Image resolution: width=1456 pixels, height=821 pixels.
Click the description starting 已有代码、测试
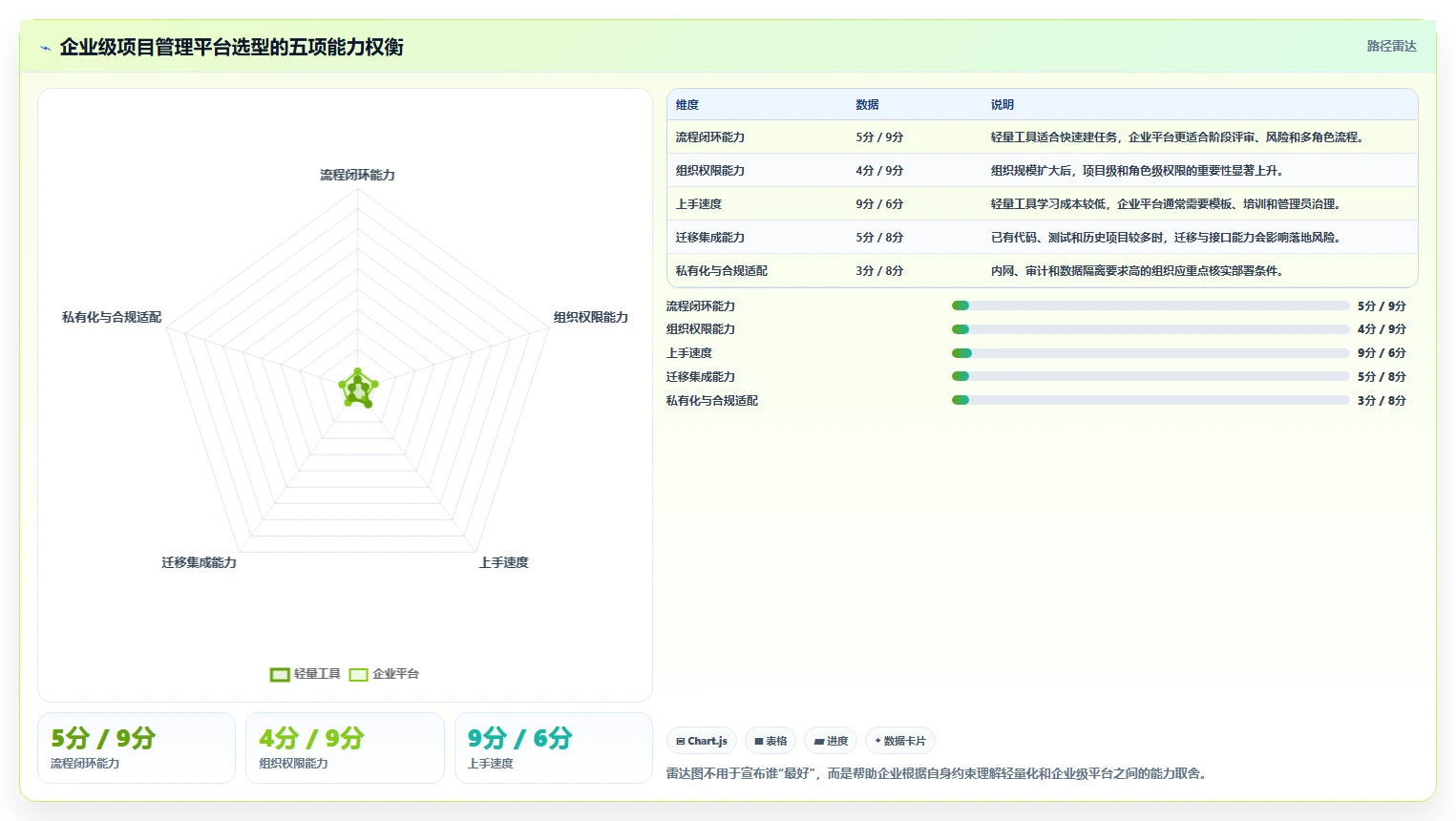coord(1168,238)
